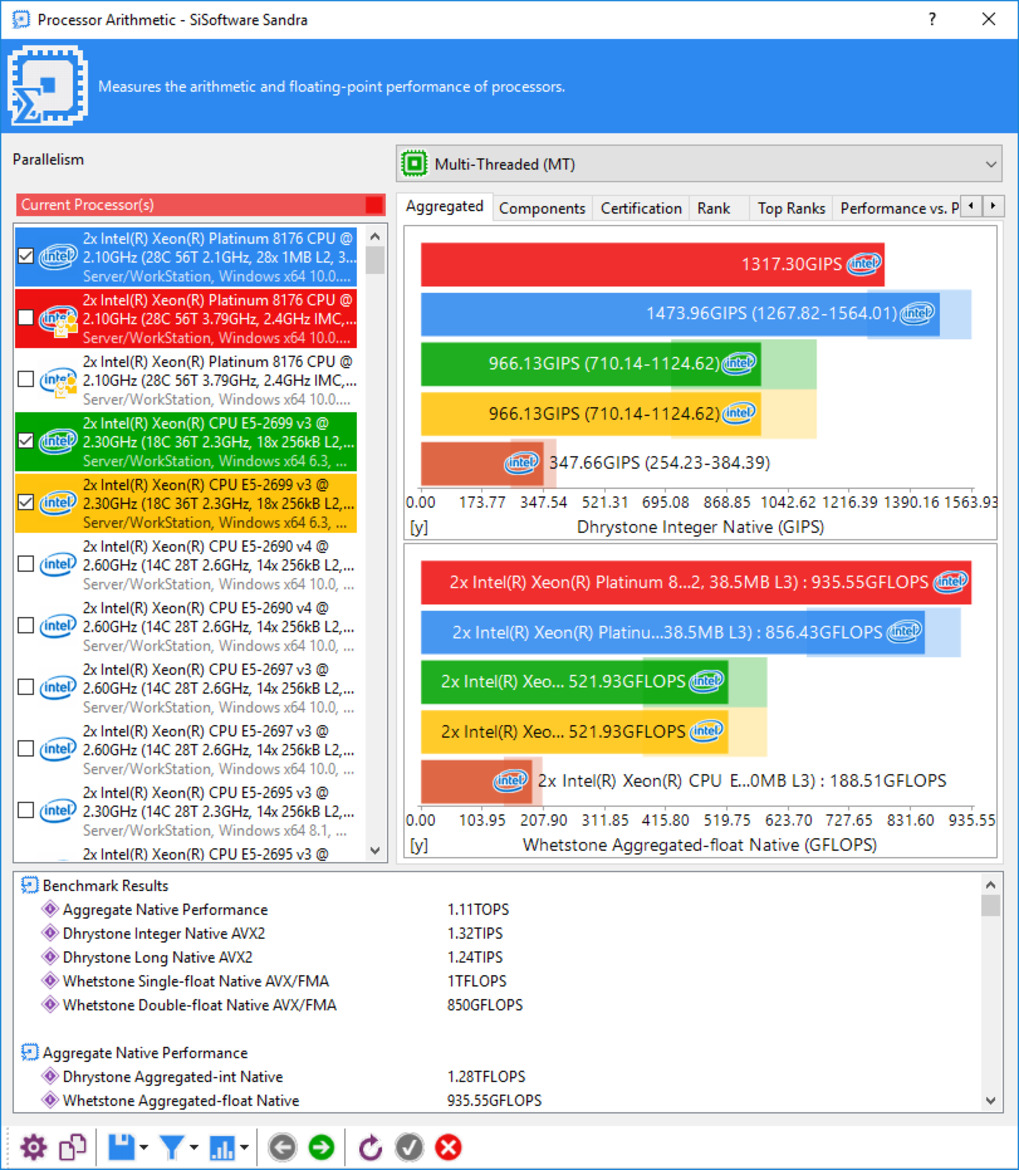This screenshot has width=1019, height=1170.
Task: Expand the chart icon dropdown arrow
Action: [x=245, y=1148]
